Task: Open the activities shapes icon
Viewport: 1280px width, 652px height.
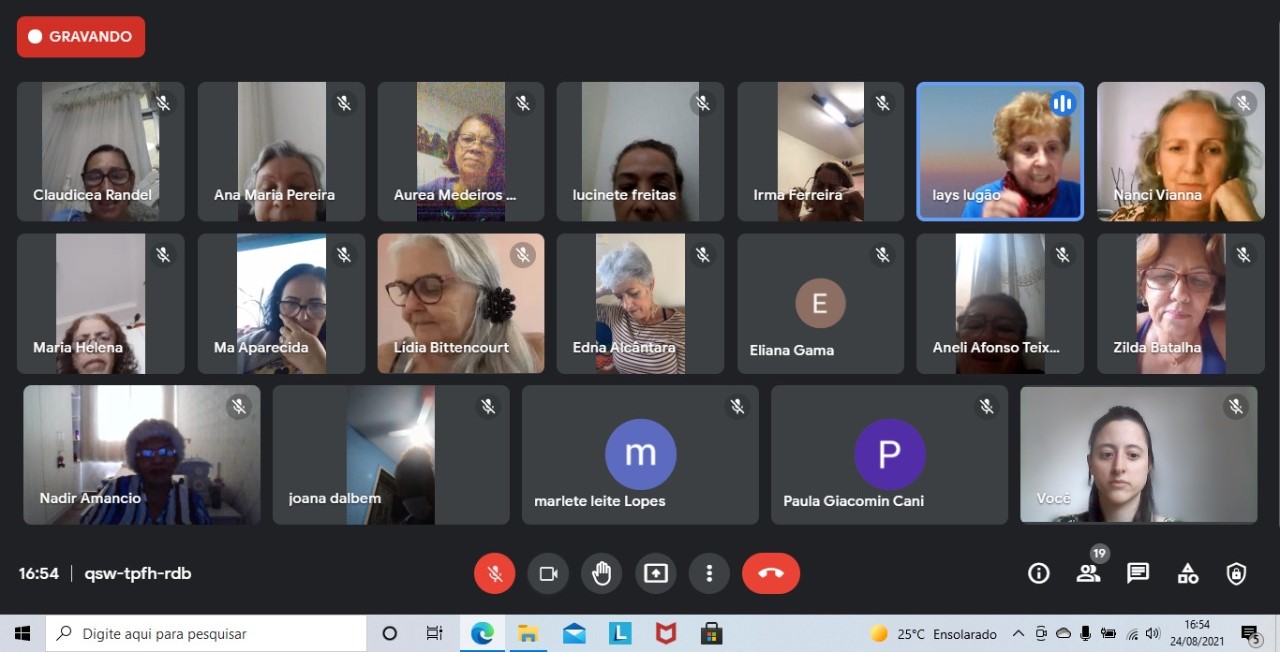Action: coord(1188,573)
